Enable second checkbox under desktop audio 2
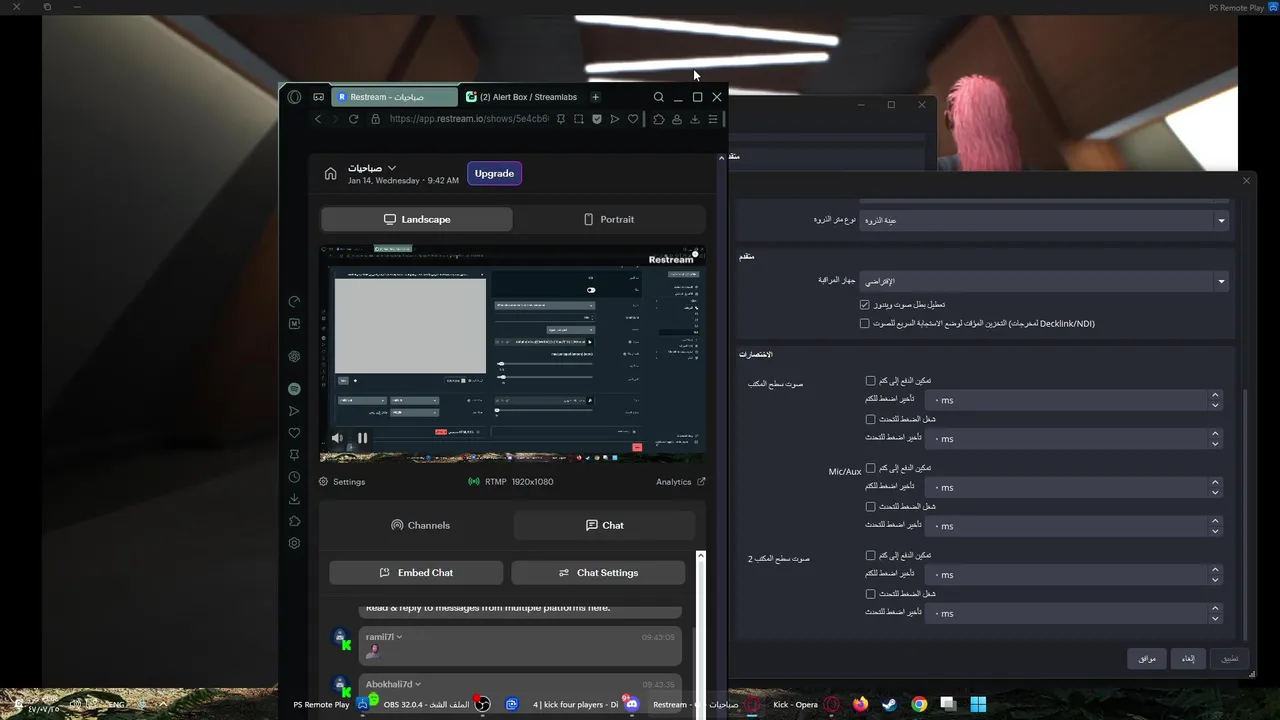This screenshot has height=720, width=1280. point(870,593)
